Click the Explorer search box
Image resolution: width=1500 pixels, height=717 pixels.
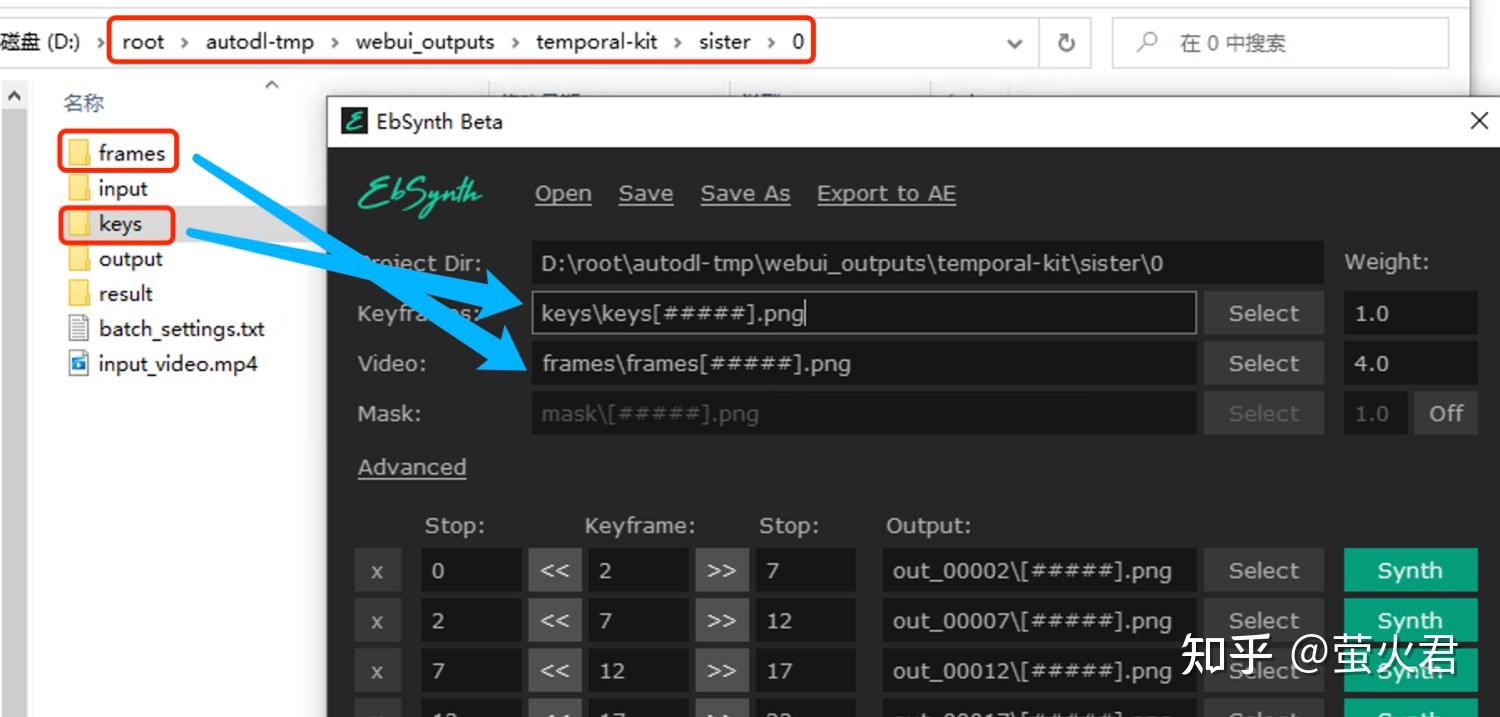(x=1280, y=42)
